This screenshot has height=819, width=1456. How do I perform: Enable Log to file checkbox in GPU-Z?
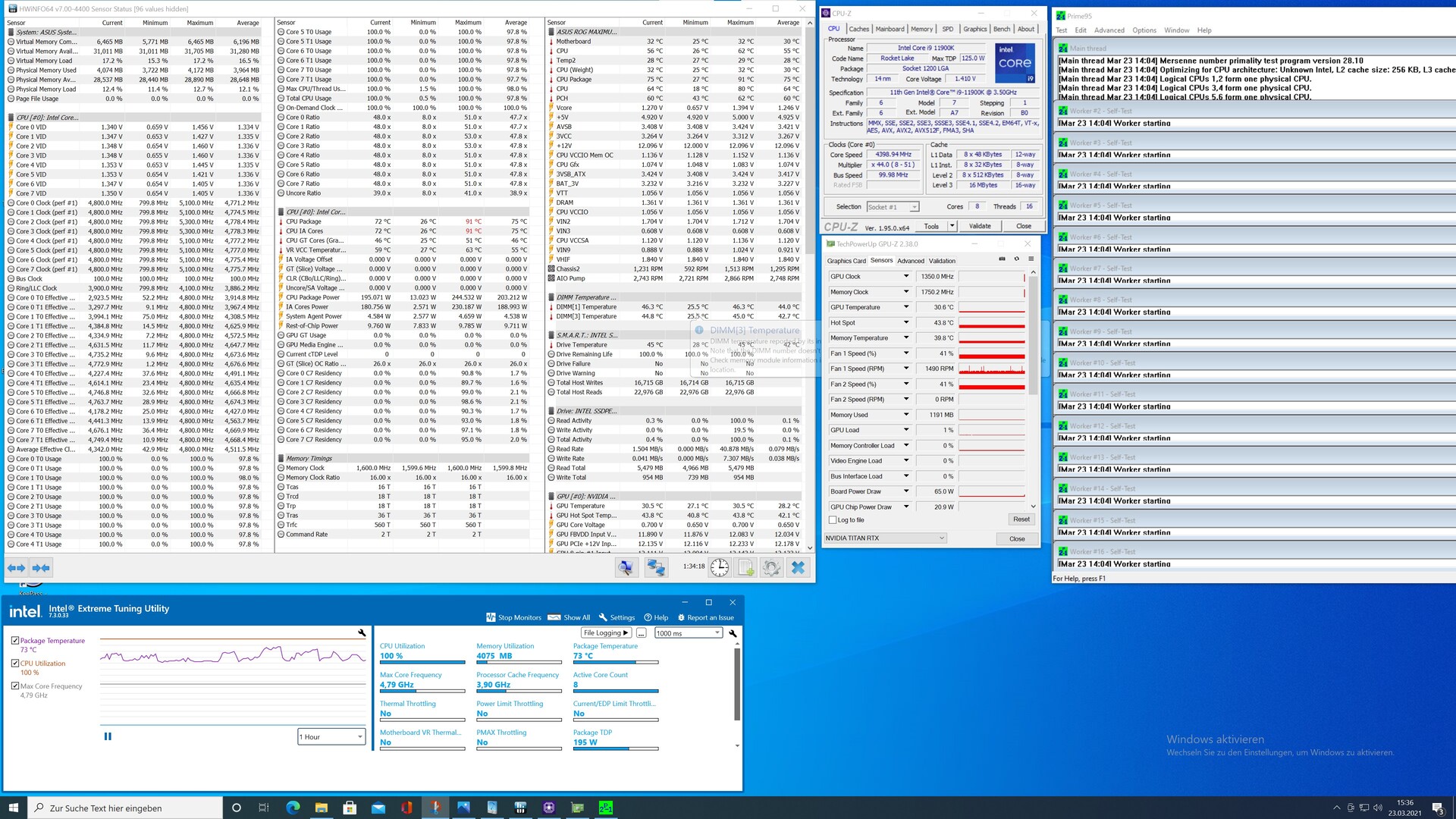coord(833,520)
